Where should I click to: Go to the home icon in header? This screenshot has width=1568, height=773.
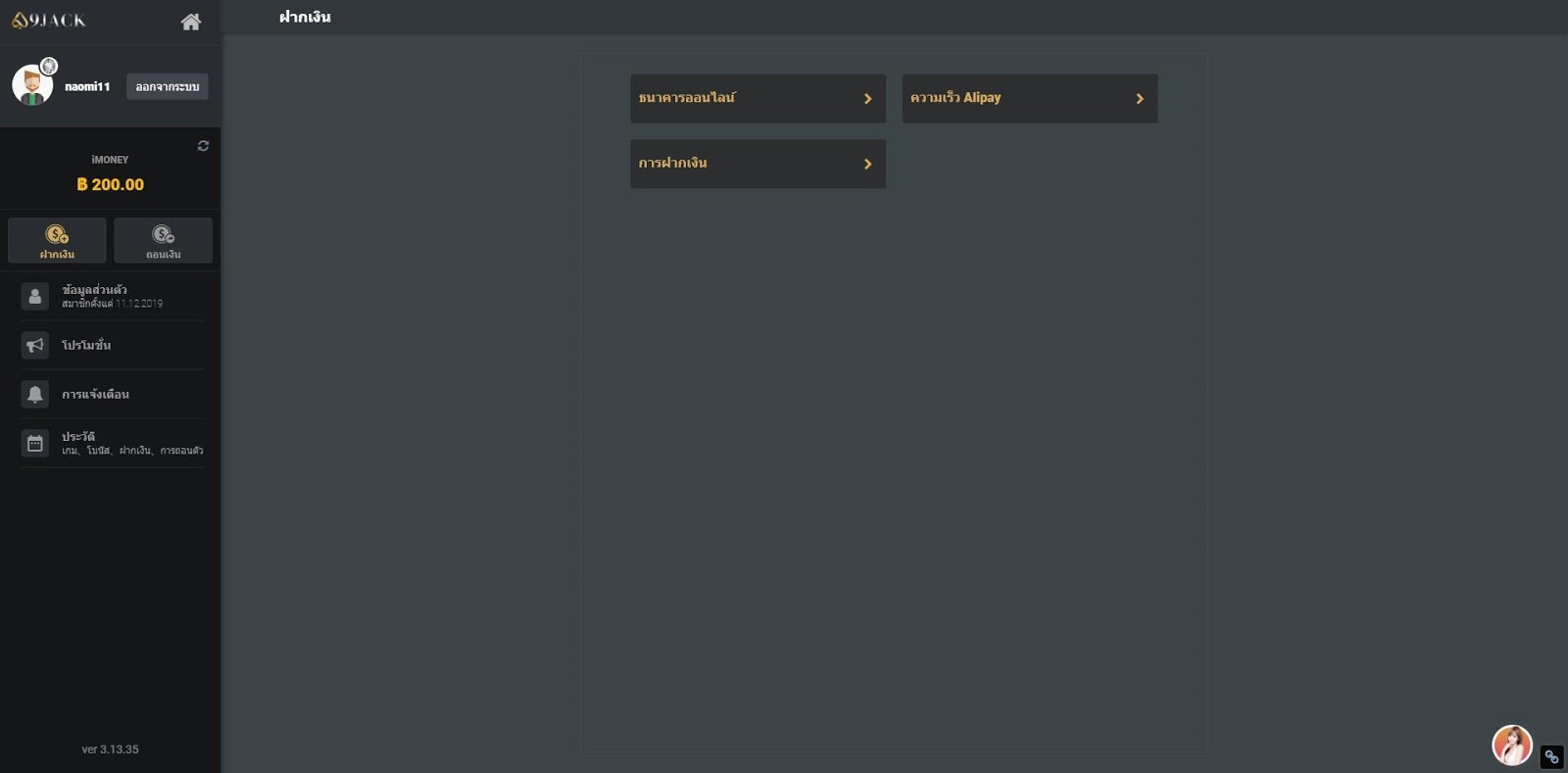(x=191, y=22)
